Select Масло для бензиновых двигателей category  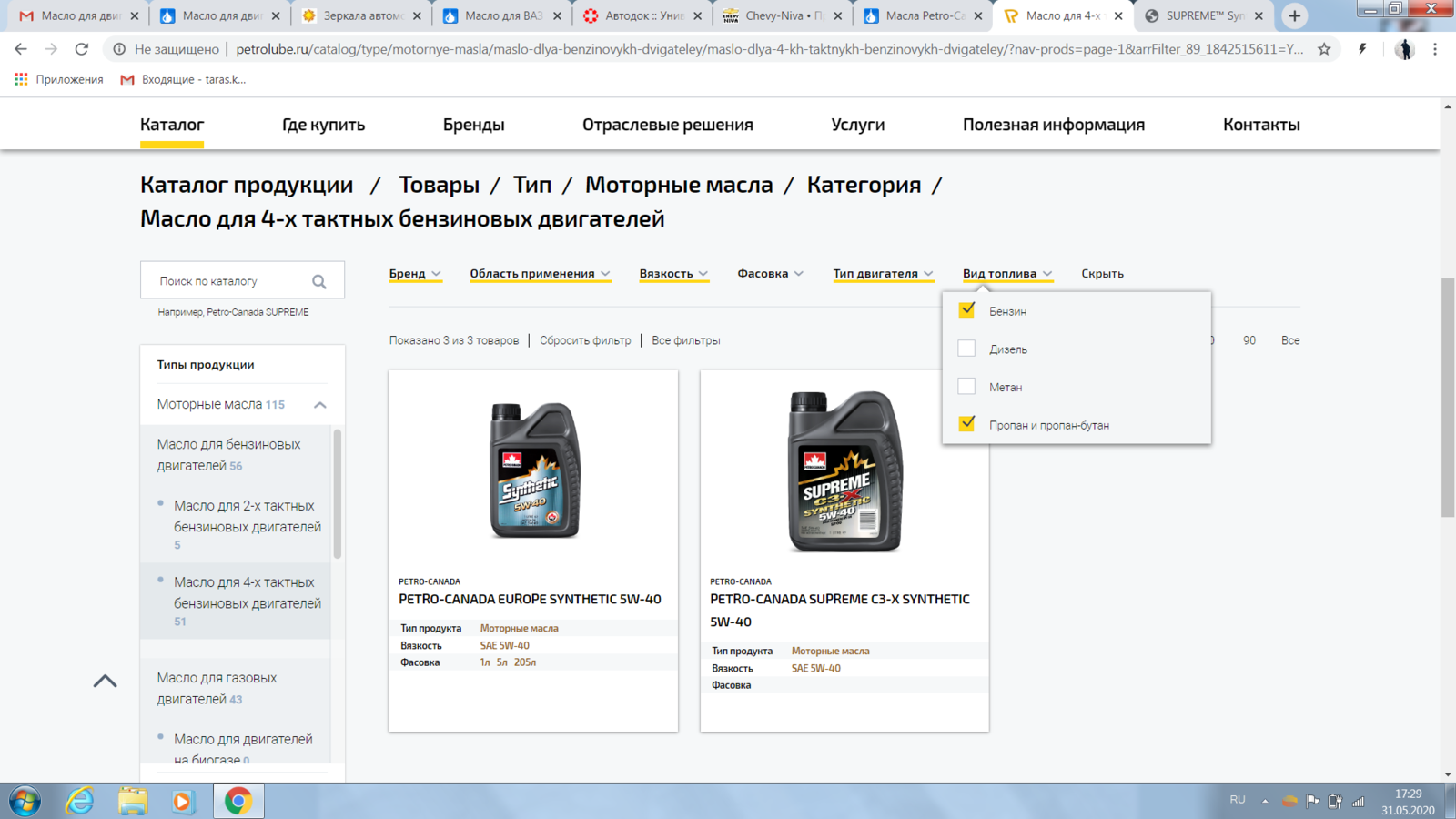(228, 454)
